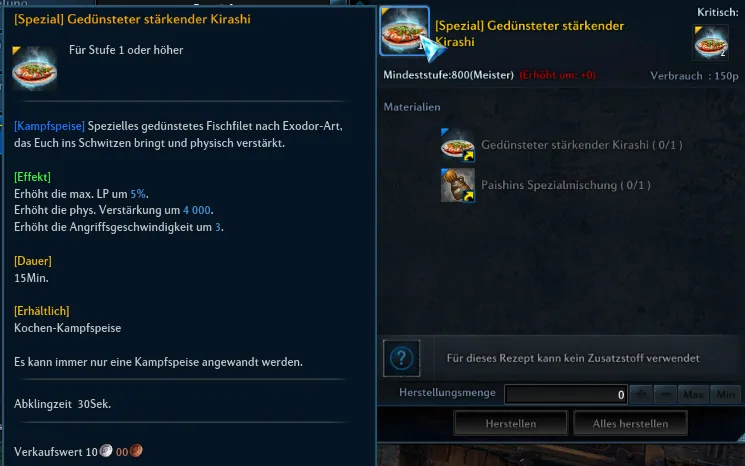Click the yellow arrow badge on Kirashi material icon

tap(468, 156)
